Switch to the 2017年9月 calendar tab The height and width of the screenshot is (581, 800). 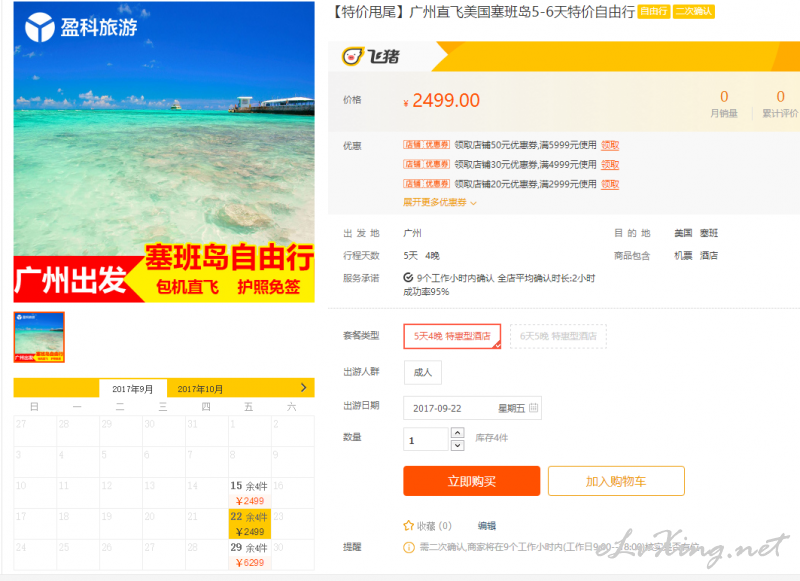coord(133,389)
